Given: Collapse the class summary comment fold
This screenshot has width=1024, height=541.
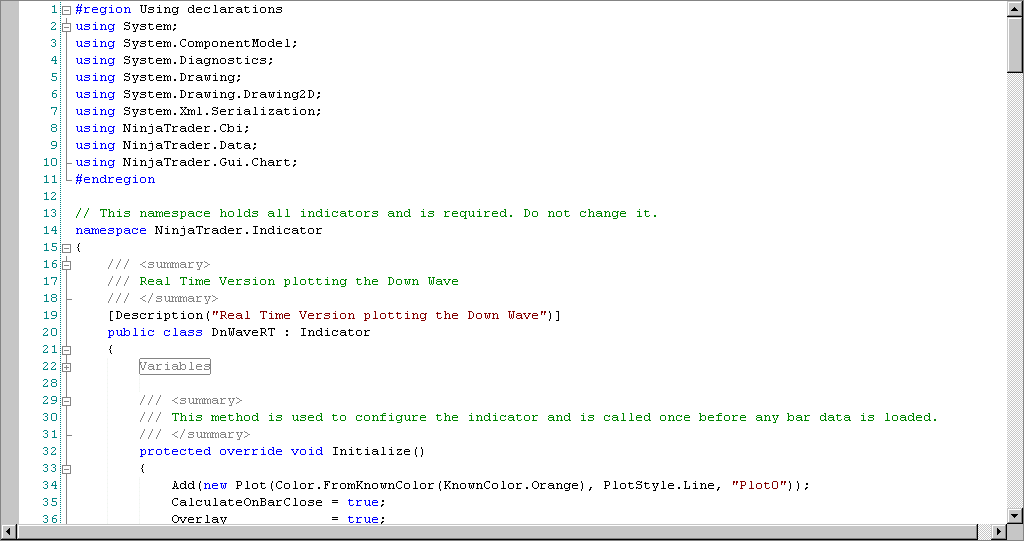Looking at the screenshot, I should tap(66, 264).
